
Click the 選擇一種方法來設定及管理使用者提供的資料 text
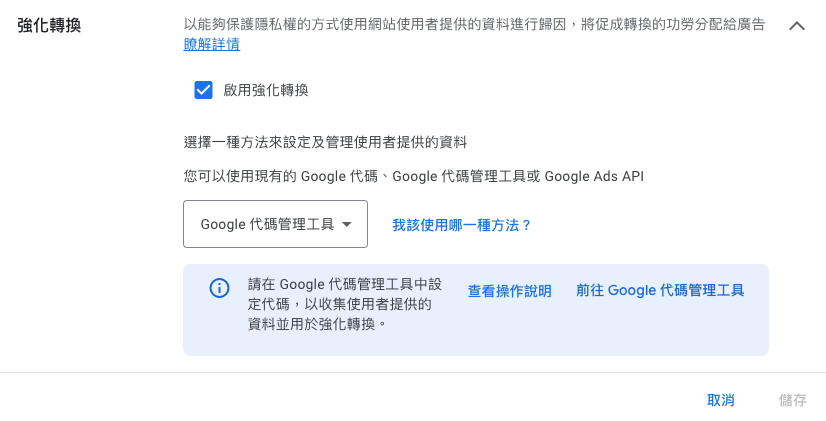[x=325, y=142]
